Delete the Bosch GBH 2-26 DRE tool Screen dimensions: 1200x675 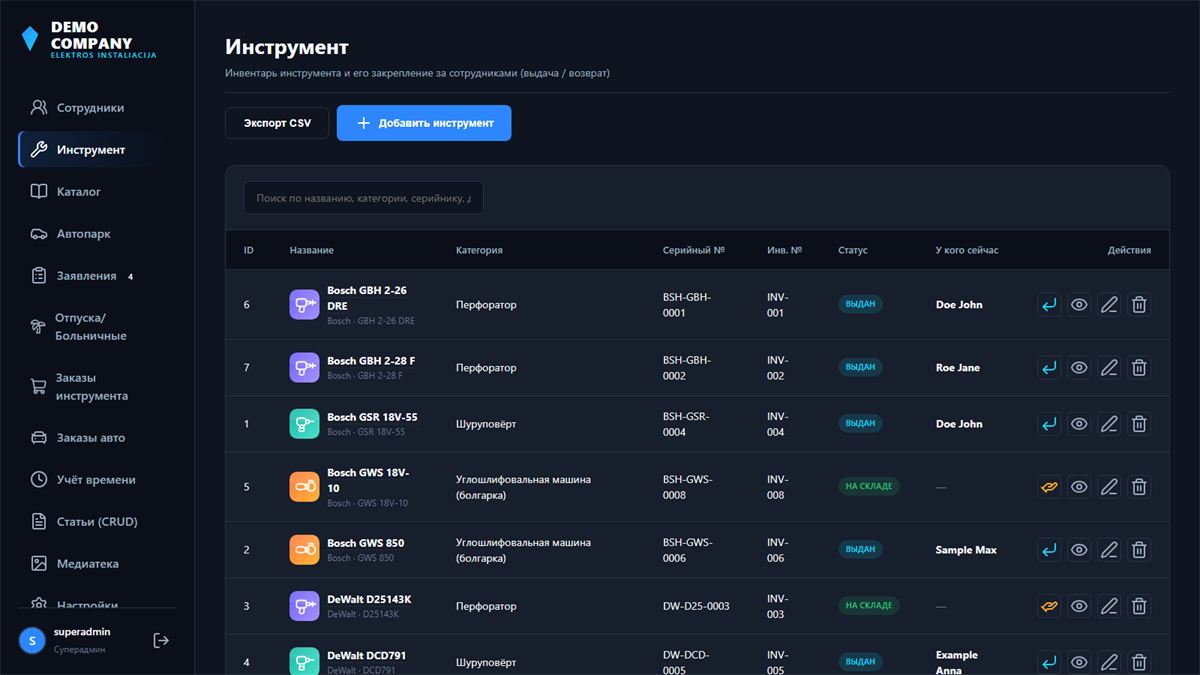coord(1139,305)
